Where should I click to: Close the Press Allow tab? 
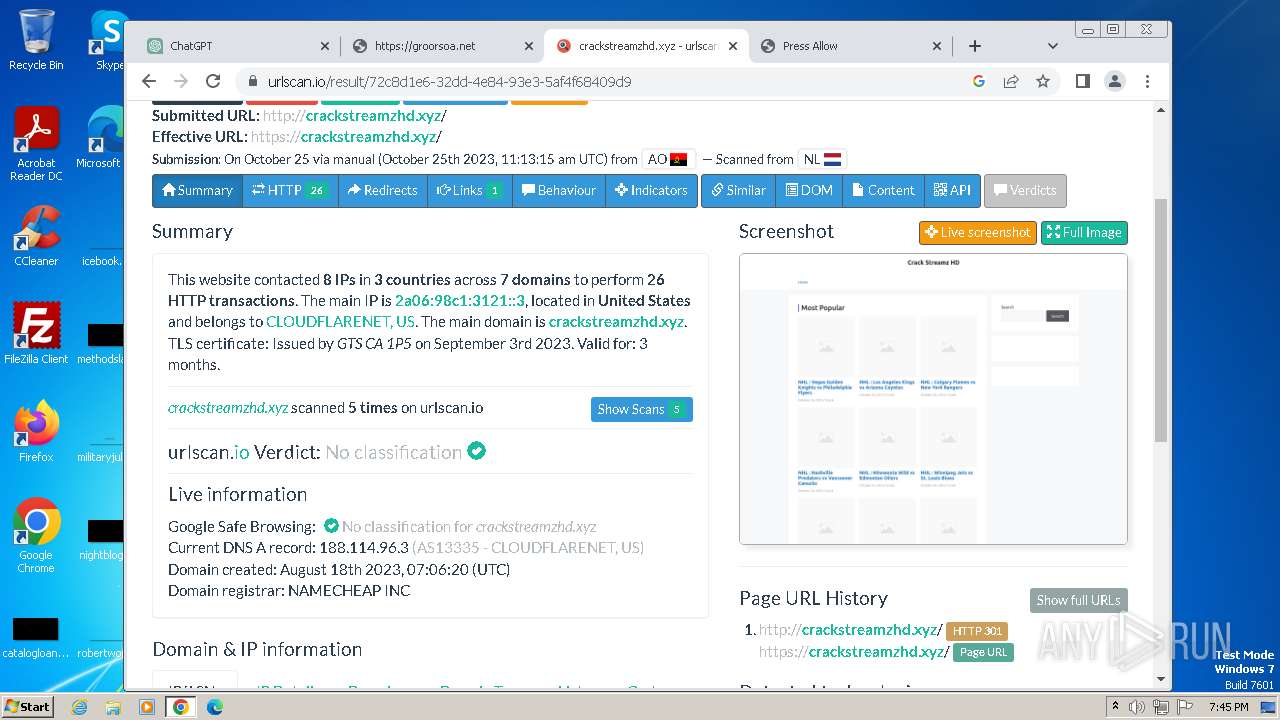pyautogui.click(x=937, y=46)
